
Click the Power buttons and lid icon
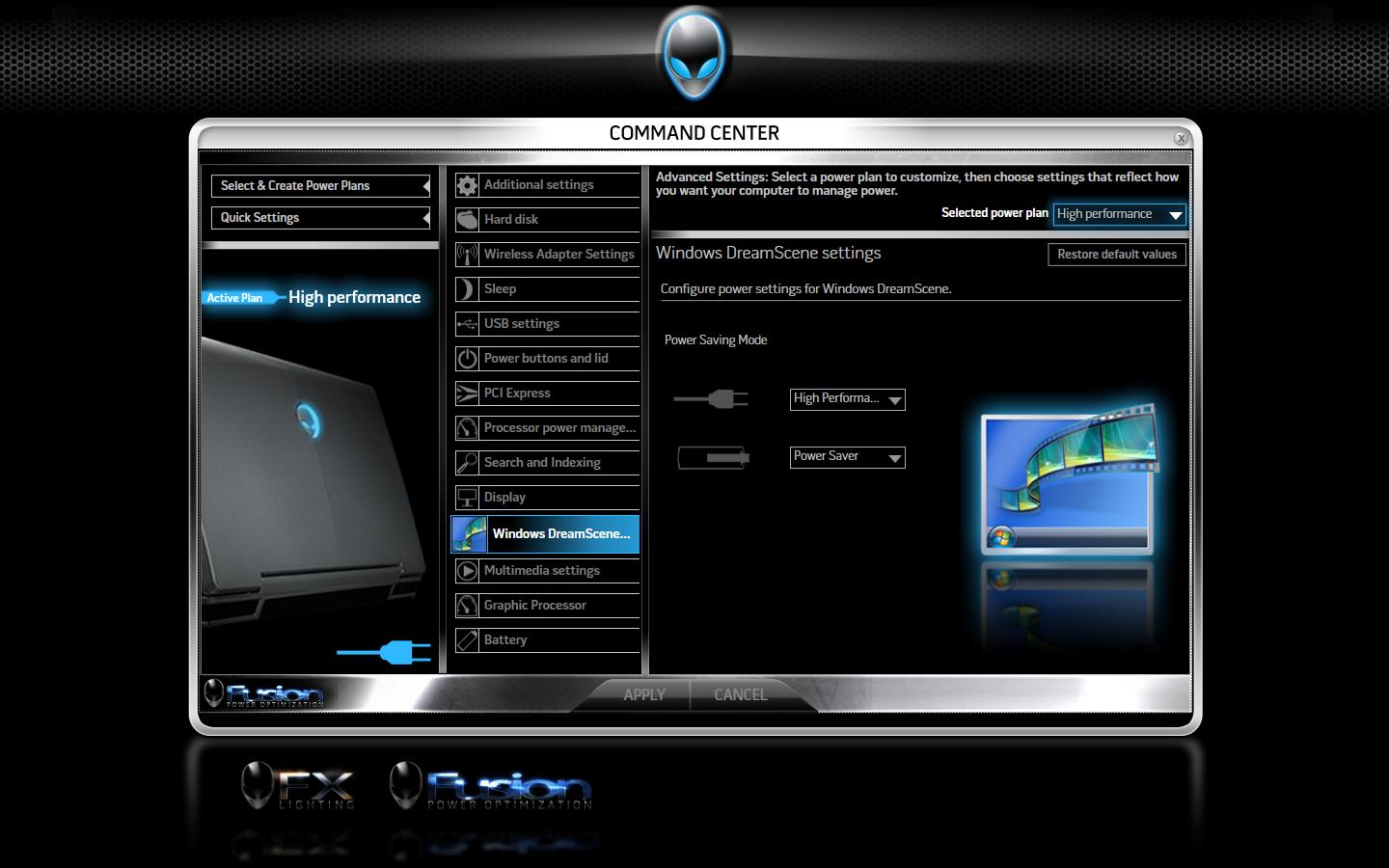coord(467,359)
